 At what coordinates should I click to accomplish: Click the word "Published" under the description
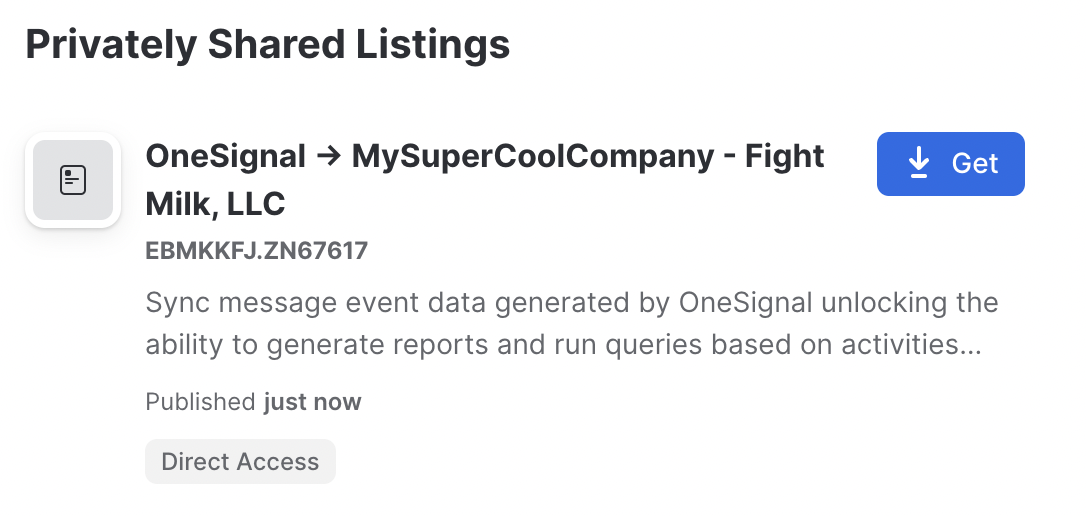pyautogui.click(x=201, y=402)
